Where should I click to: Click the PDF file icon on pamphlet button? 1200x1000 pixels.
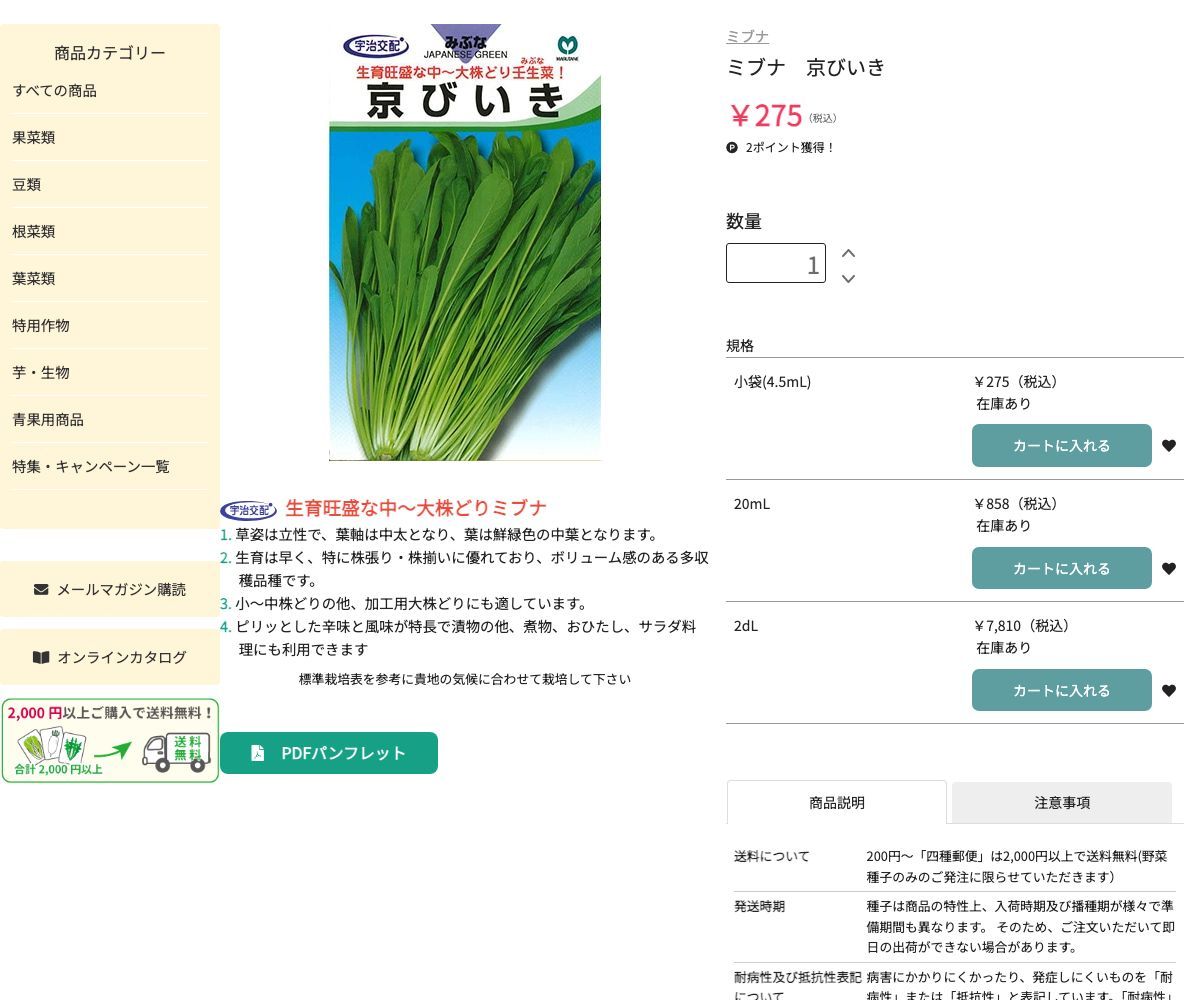(257, 753)
